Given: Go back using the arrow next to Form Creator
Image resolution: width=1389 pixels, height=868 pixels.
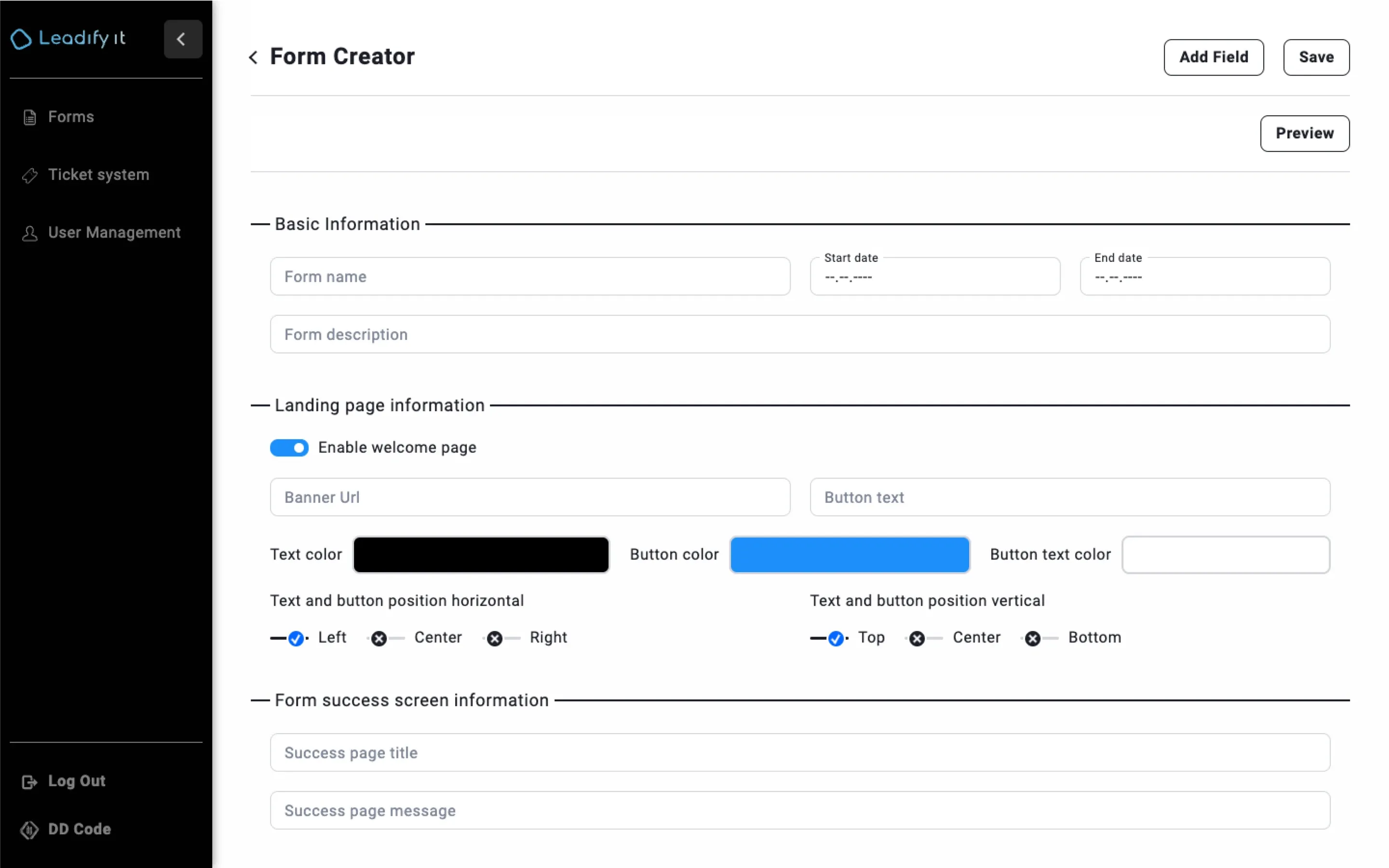Looking at the screenshot, I should (x=253, y=57).
